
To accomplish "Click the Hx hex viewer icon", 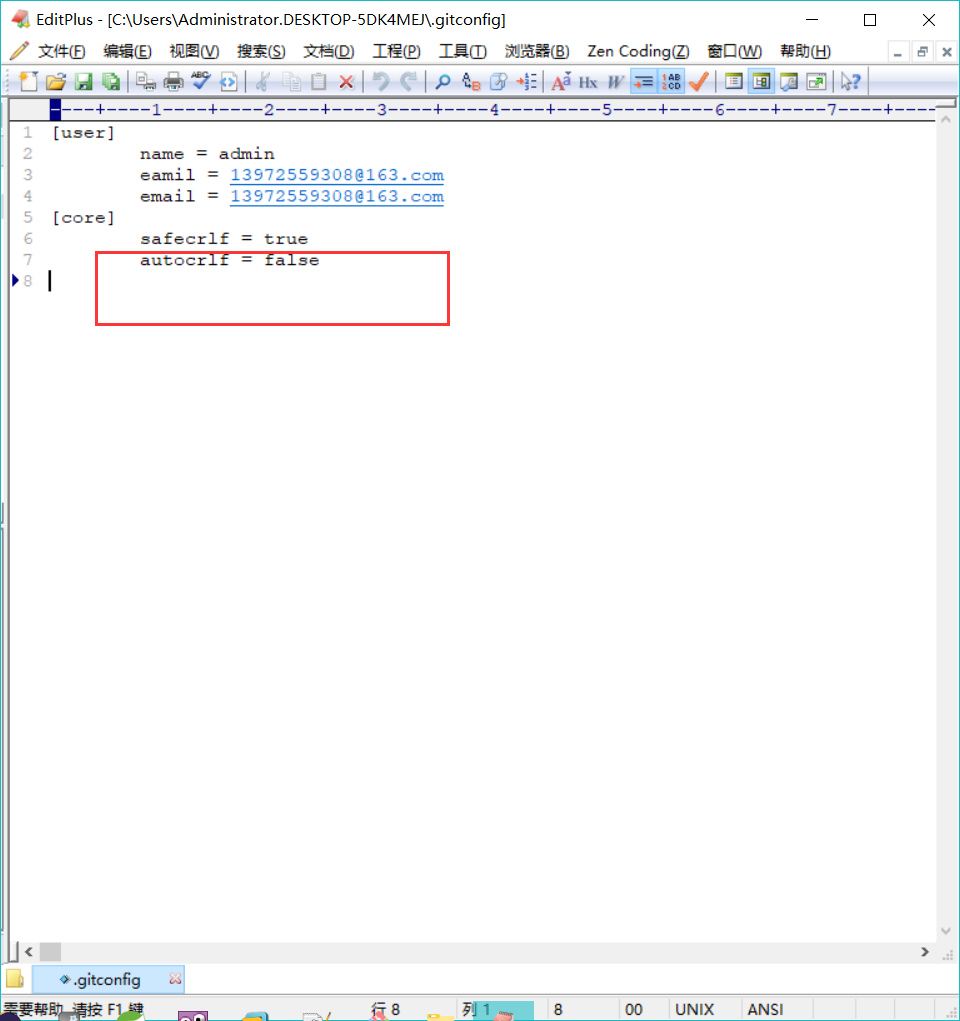I will pyautogui.click(x=588, y=81).
